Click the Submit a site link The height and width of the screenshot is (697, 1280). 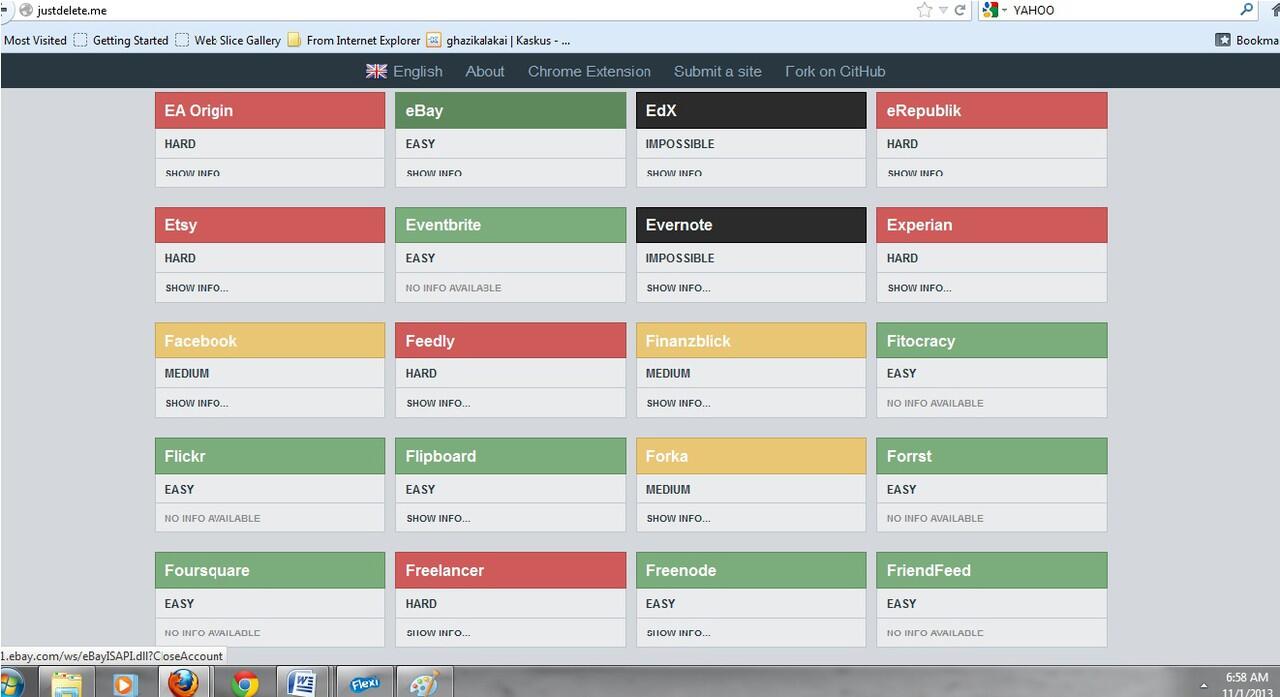pyautogui.click(x=718, y=71)
